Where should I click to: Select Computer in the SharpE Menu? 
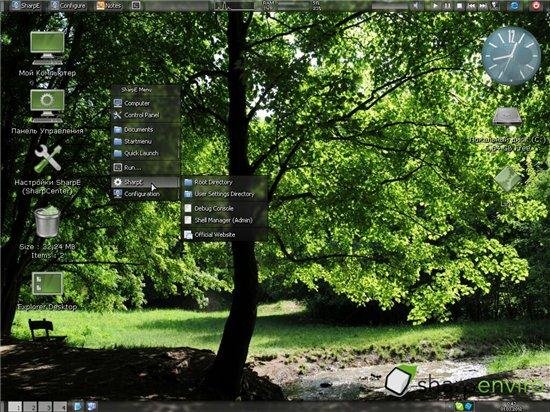tap(145, 103)
